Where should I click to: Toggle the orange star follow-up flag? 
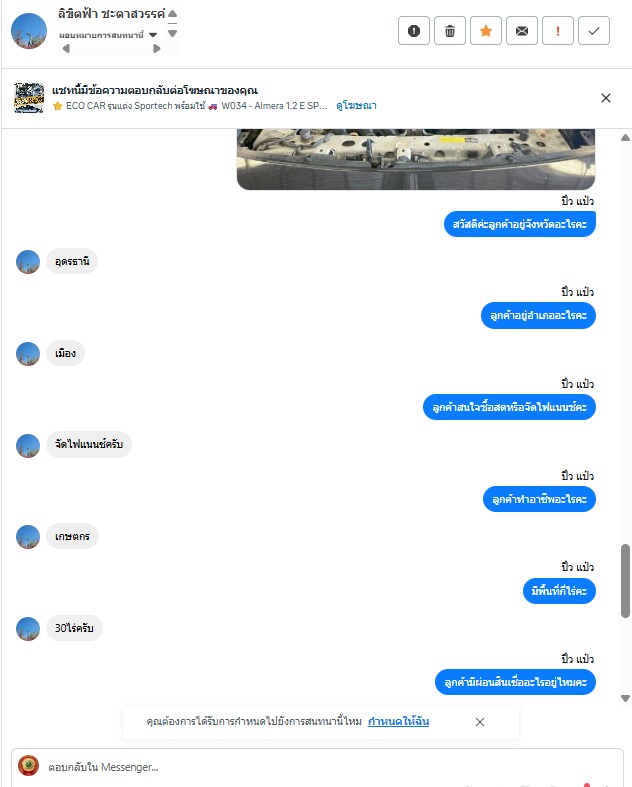tap(485, 31)
